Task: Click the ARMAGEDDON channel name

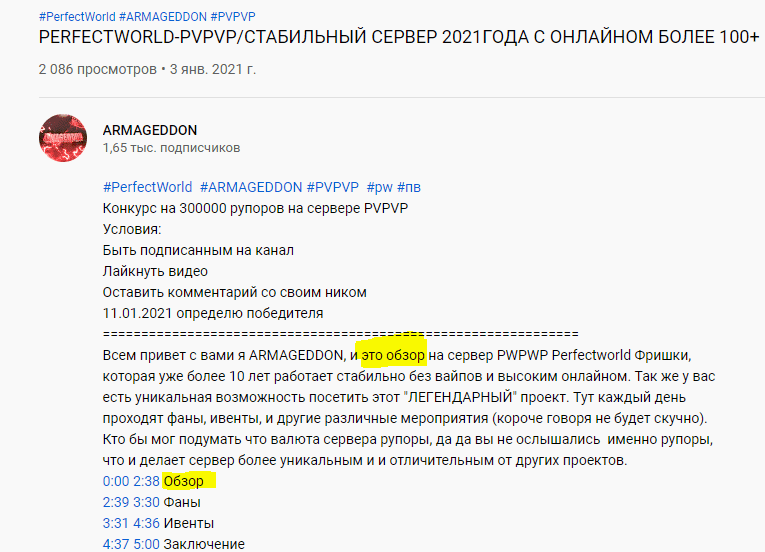Action: click(x=150, y=130)
